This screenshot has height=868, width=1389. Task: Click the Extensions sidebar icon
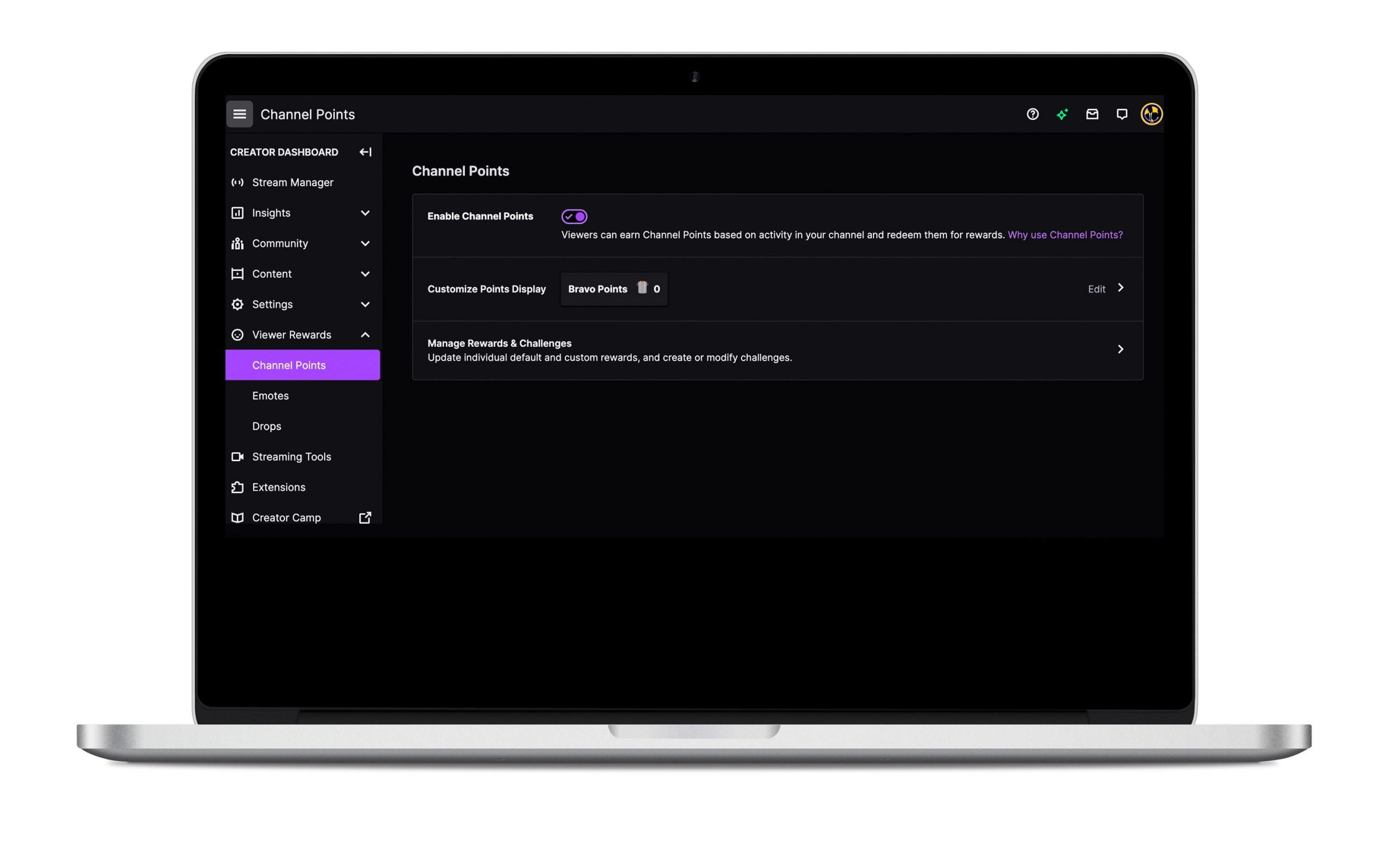236,487
